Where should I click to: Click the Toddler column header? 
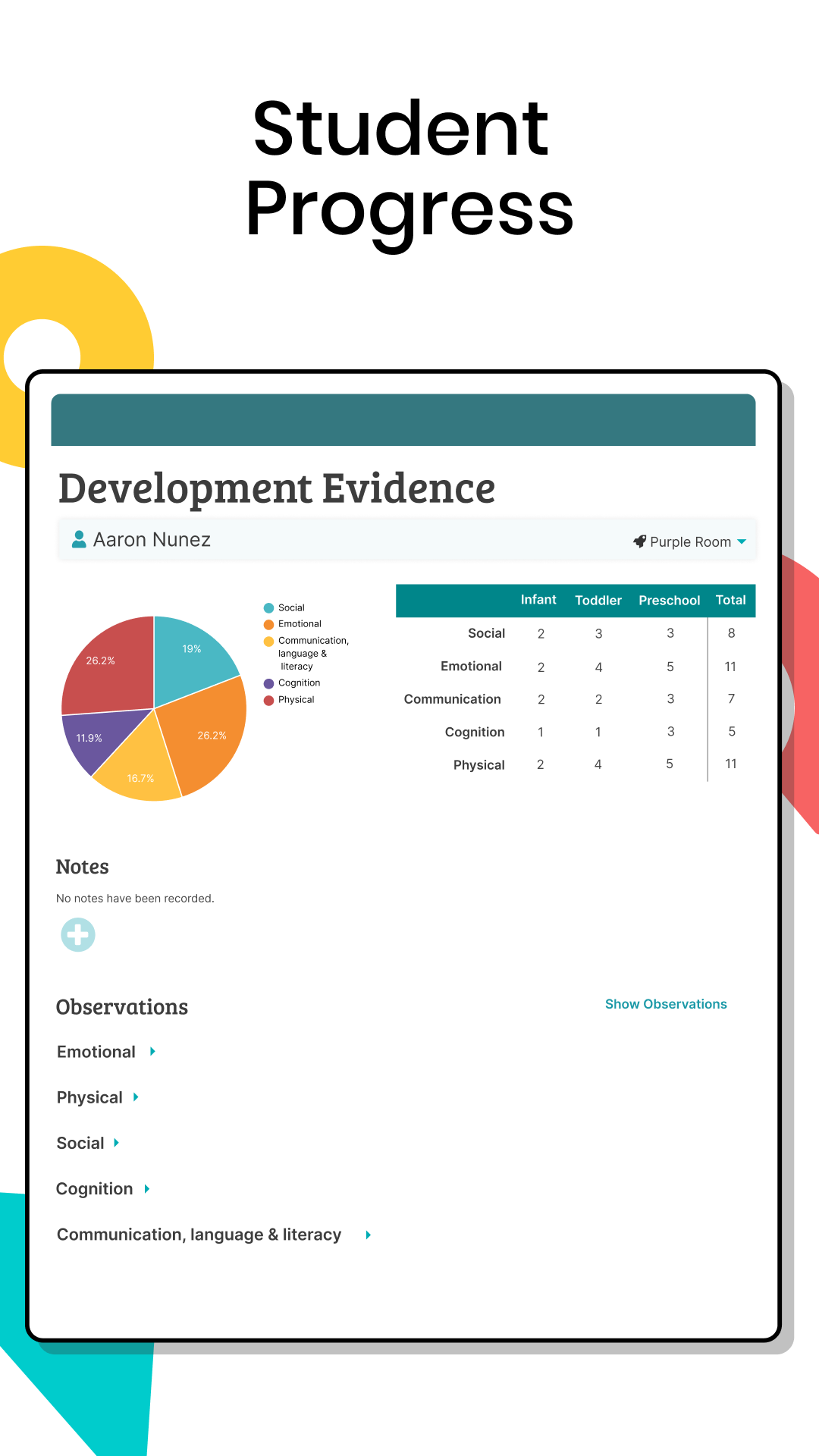[x=598, y=600]
